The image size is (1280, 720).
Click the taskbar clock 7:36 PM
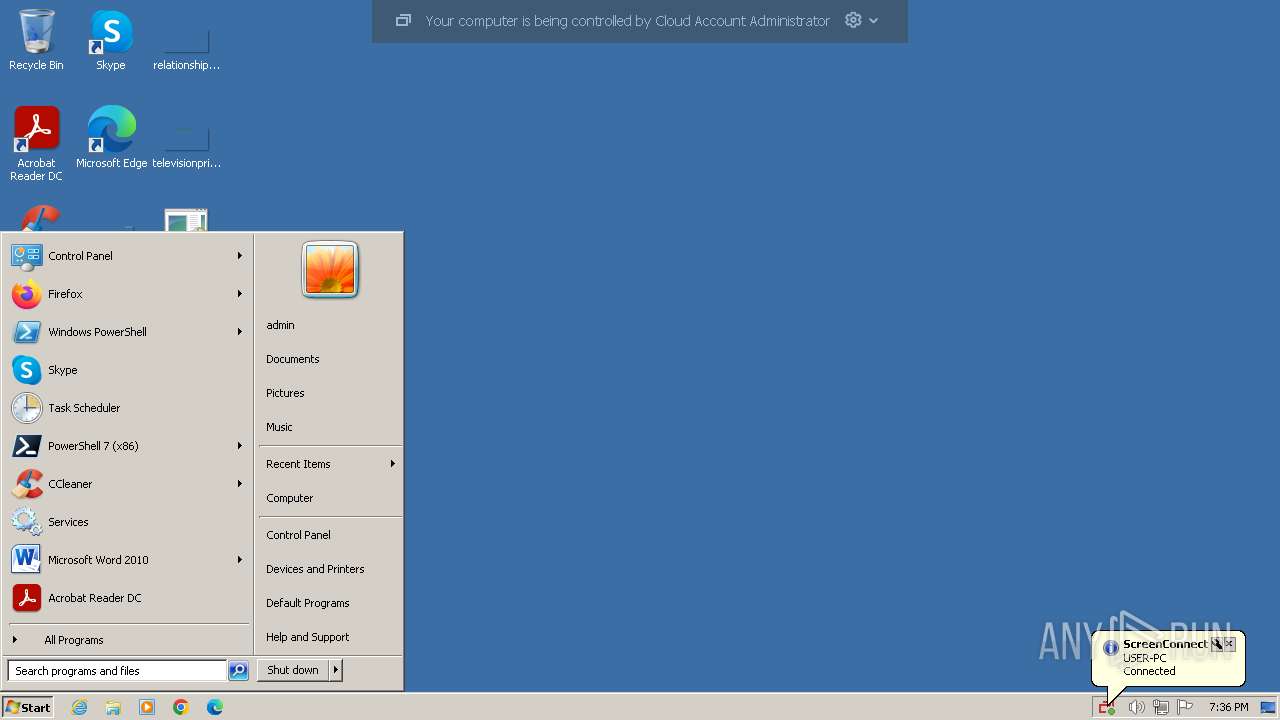(x=1228, y=708)
